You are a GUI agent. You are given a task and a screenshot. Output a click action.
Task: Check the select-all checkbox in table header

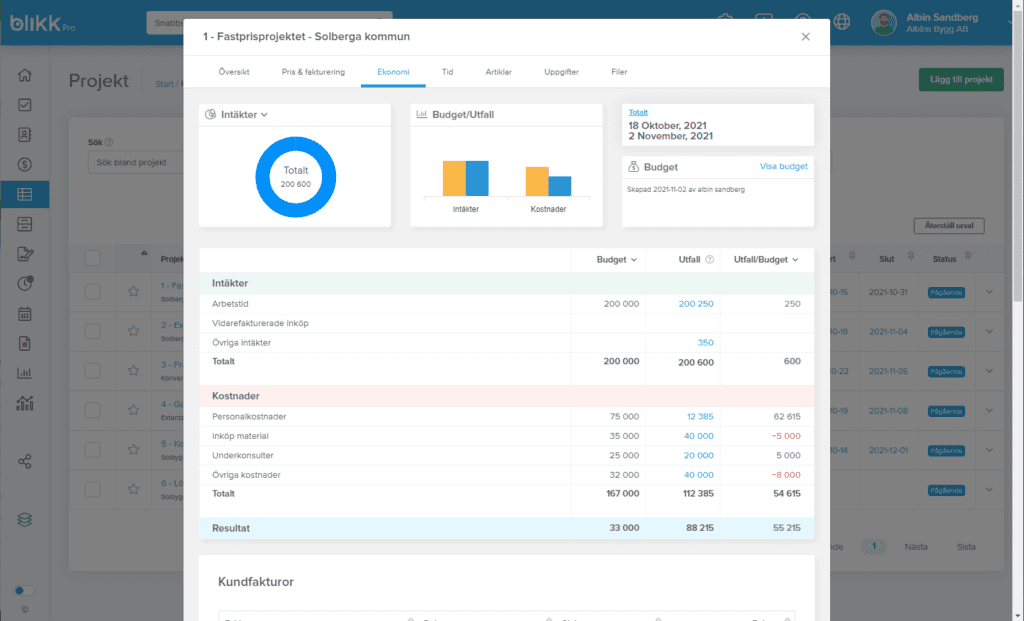[x=92, y=259]
